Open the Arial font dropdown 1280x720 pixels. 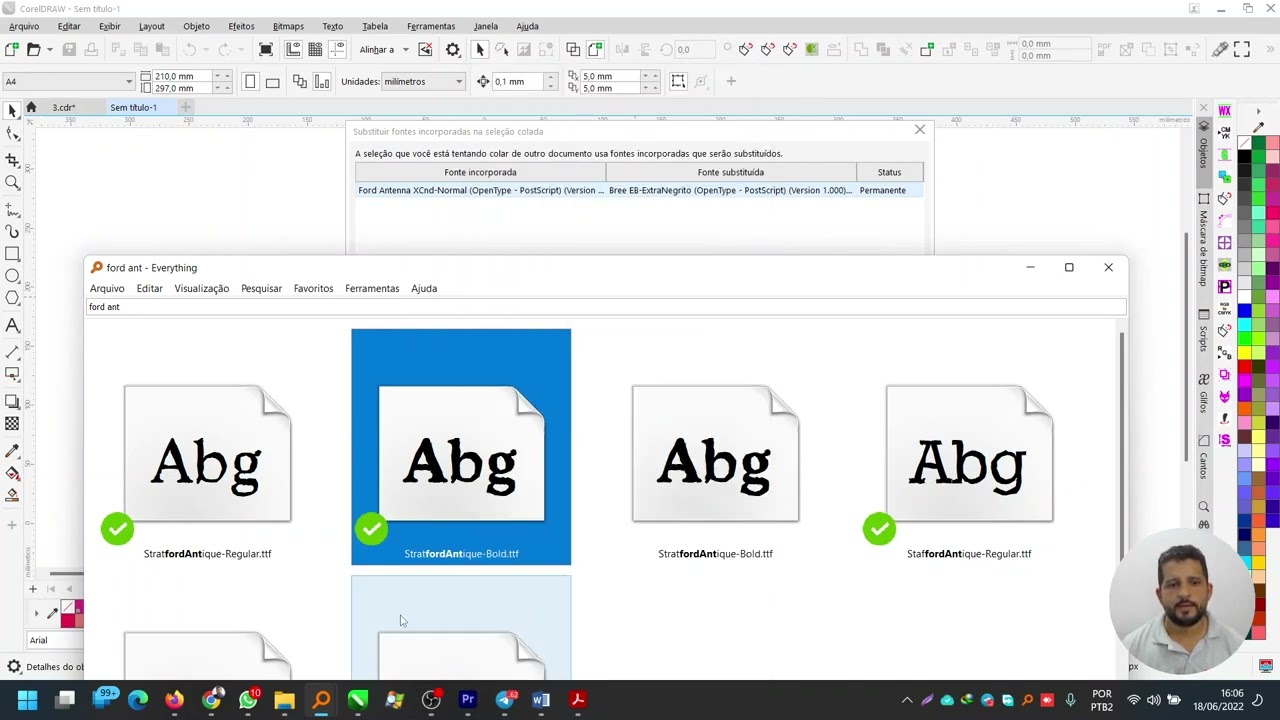coord(54,640)
